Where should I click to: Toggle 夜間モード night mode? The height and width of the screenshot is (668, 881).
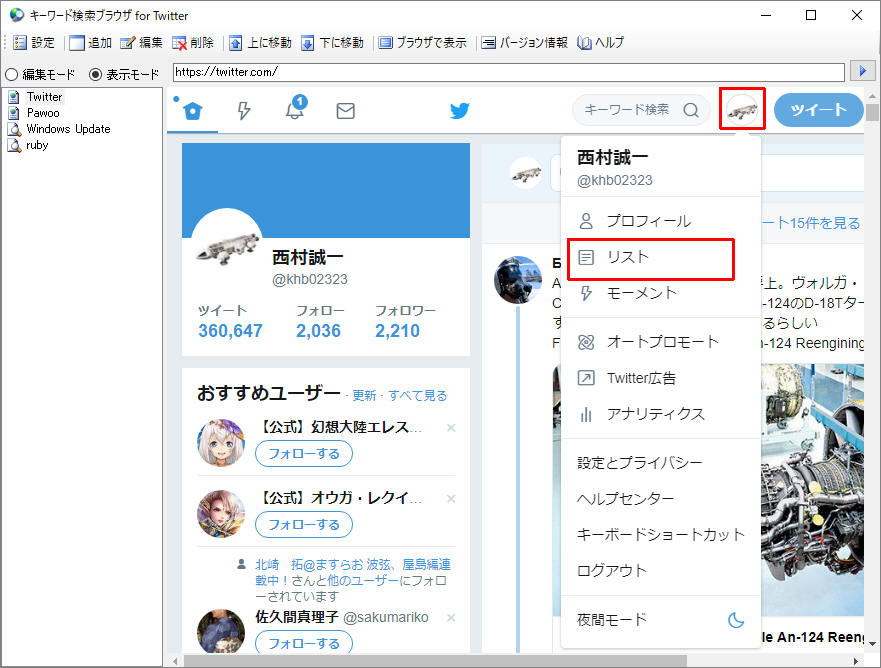661,620
